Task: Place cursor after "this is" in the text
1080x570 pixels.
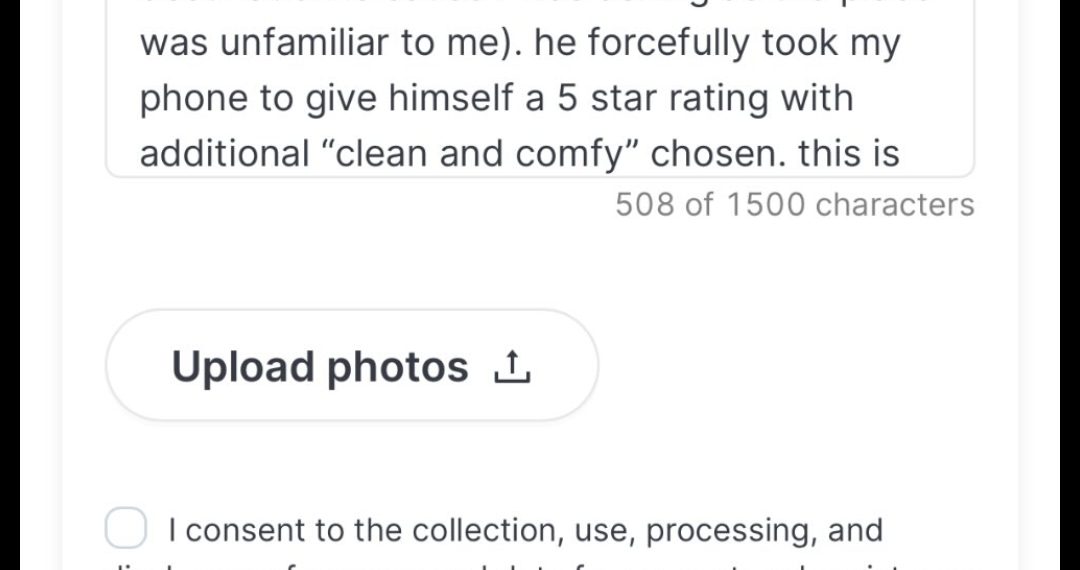Action: pyautogui.click(x=902, y=154)
